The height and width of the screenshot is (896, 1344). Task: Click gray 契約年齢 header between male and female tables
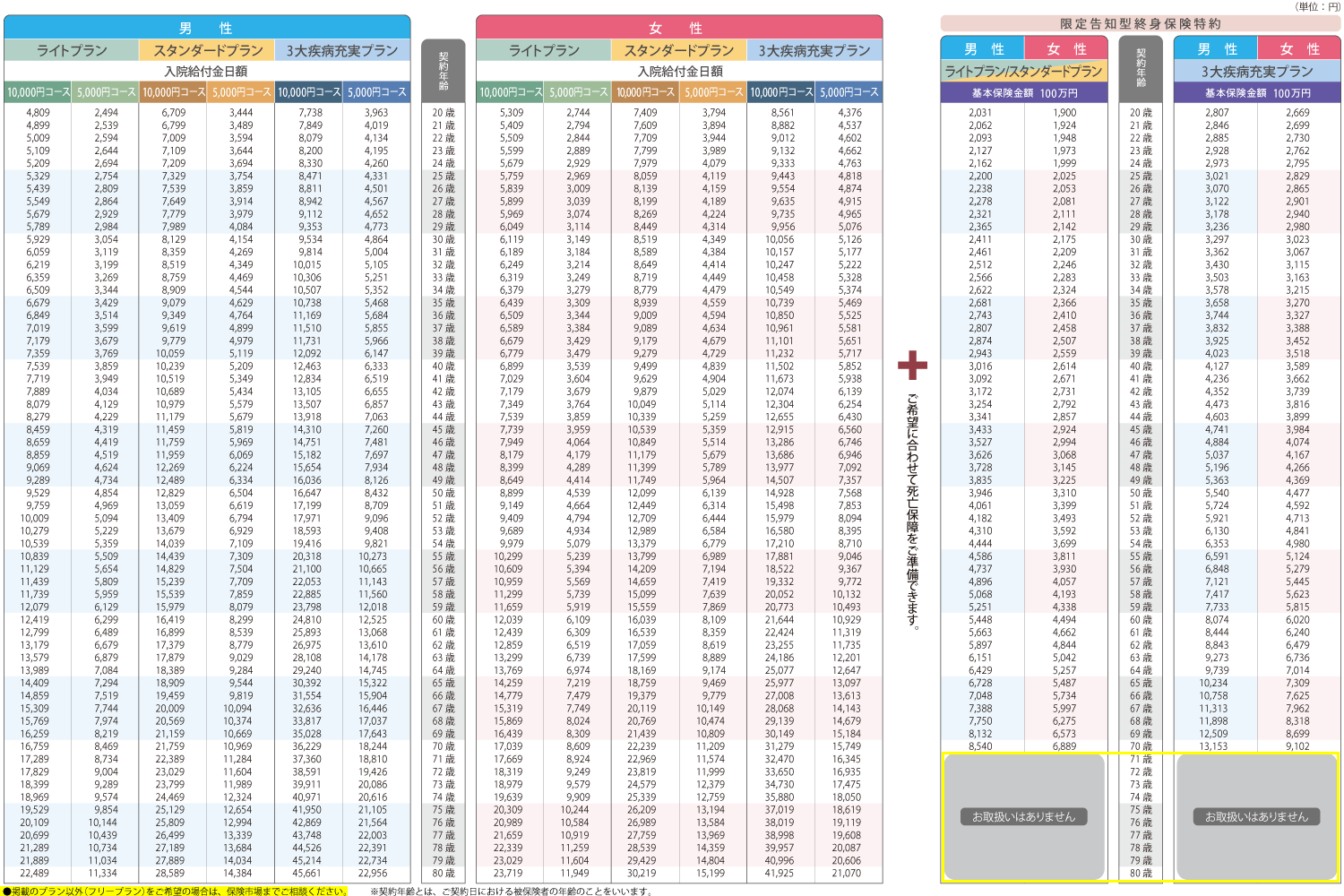tap(444, 72)
